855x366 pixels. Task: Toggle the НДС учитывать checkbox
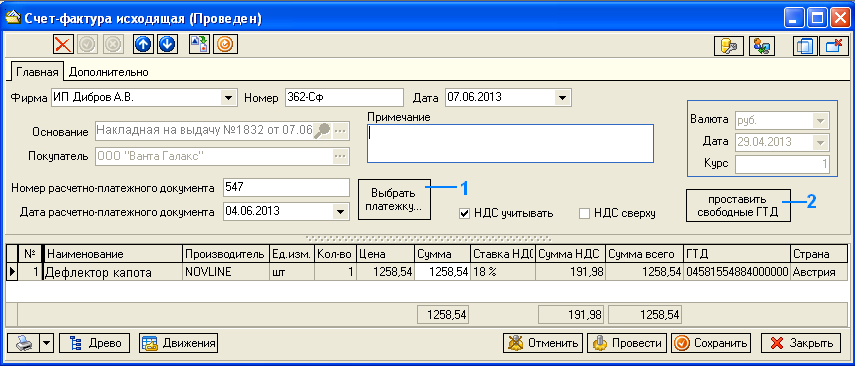[465, 213]
